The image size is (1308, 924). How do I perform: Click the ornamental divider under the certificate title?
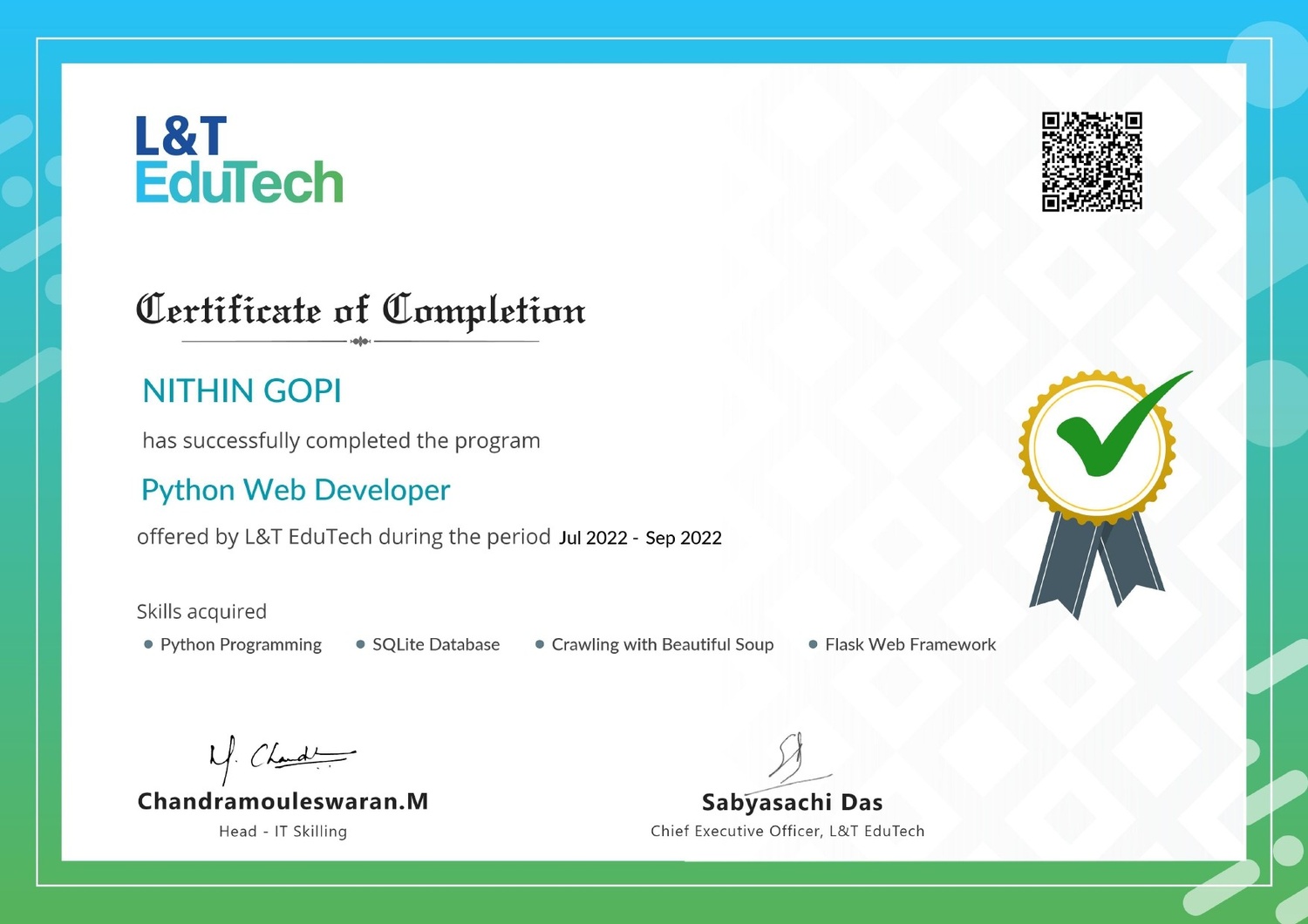pos(360,342)
